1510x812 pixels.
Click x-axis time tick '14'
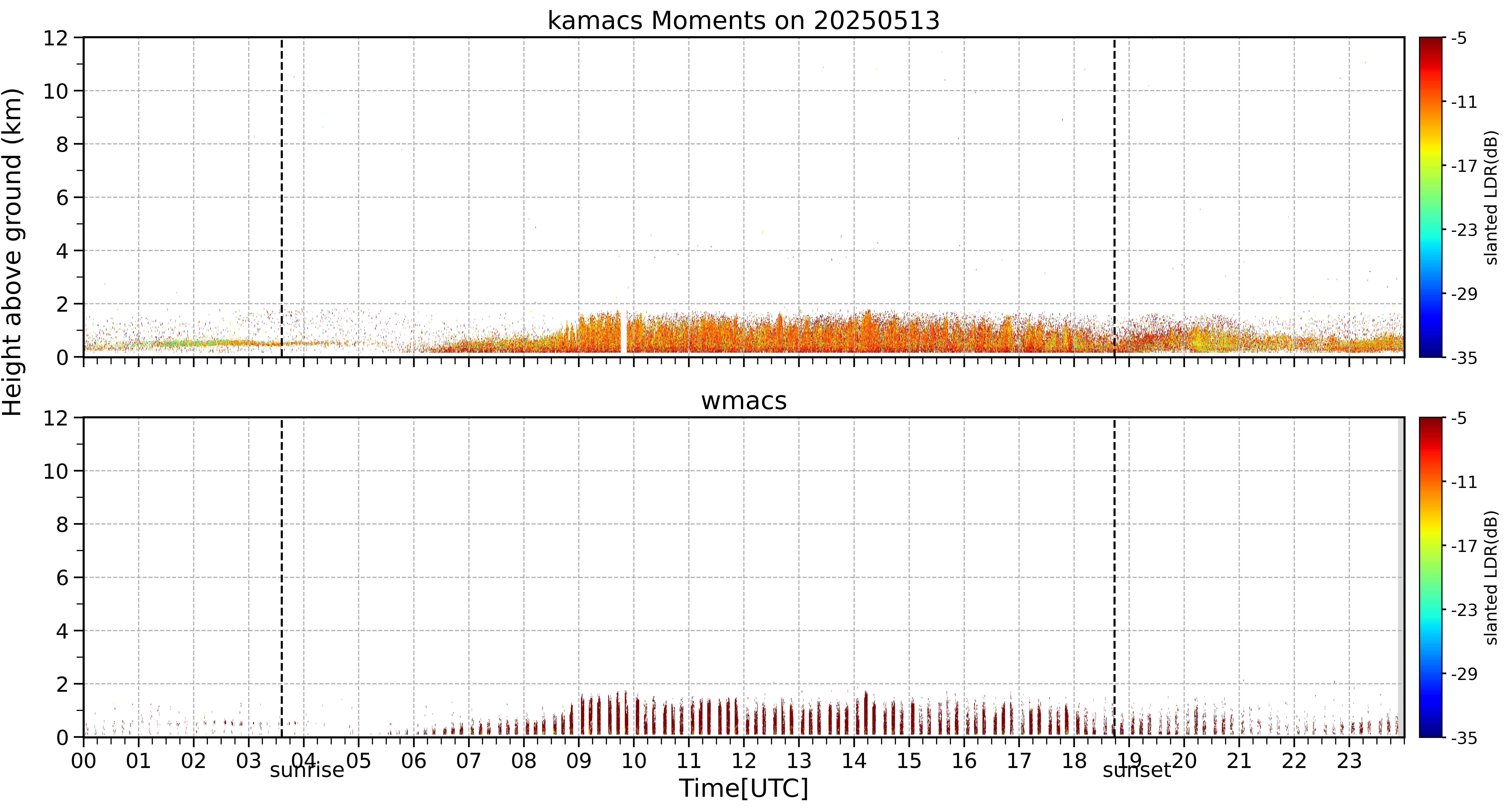(x=854, y=761)
